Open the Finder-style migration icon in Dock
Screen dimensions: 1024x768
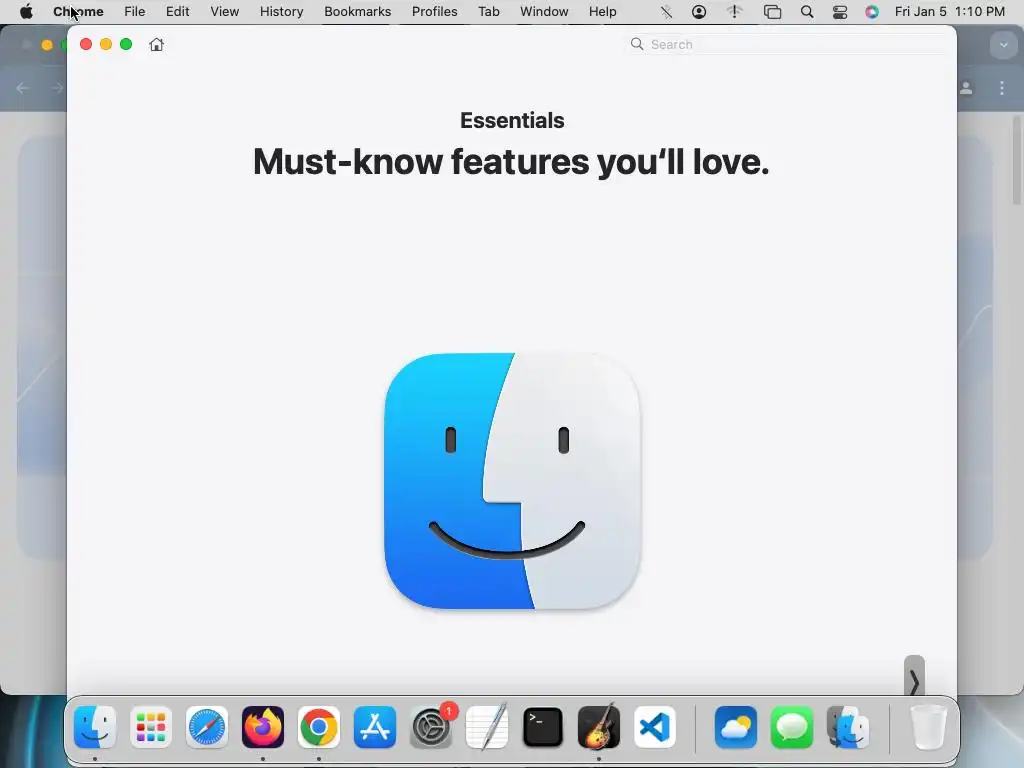(x=848, y=727)
